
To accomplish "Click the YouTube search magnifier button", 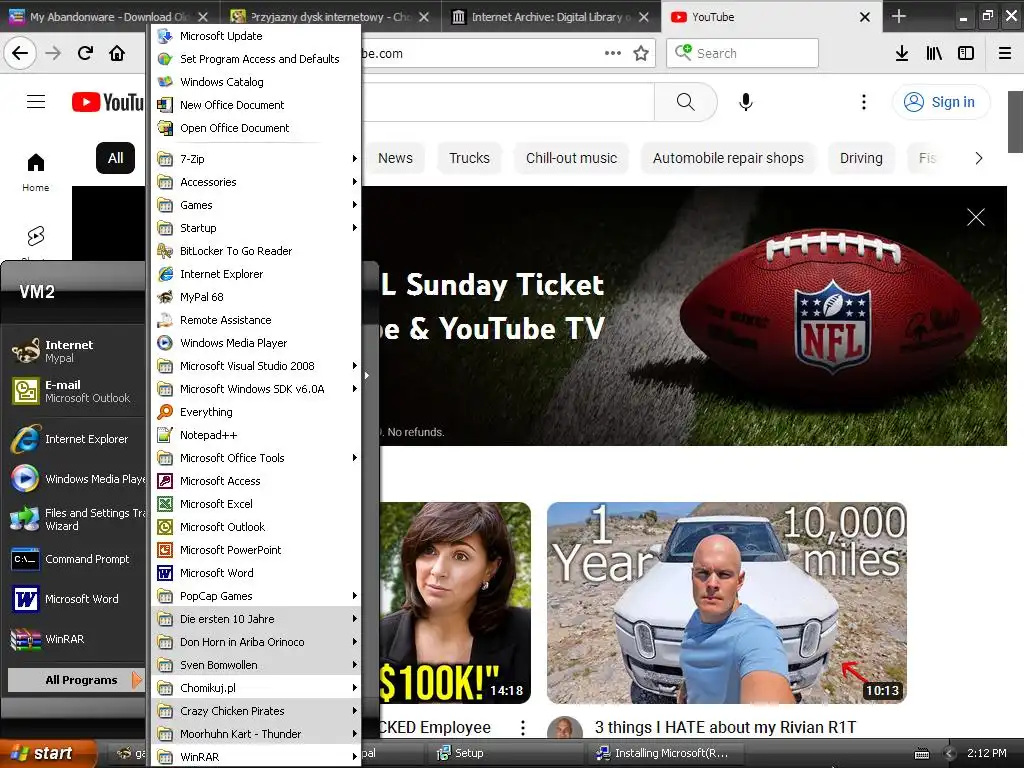I will 686,102.
